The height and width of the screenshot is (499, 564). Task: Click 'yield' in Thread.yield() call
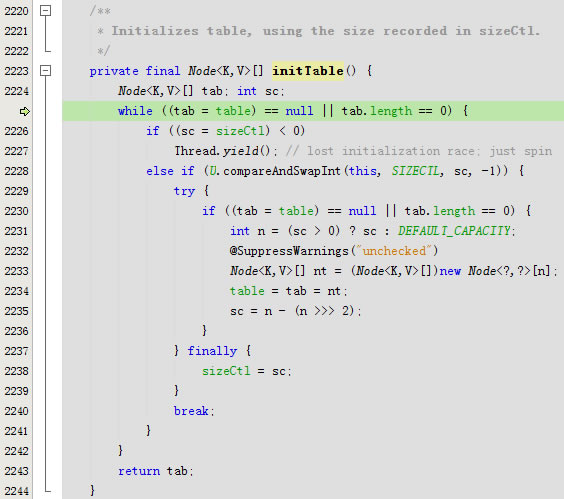click(x=240, y=151)
